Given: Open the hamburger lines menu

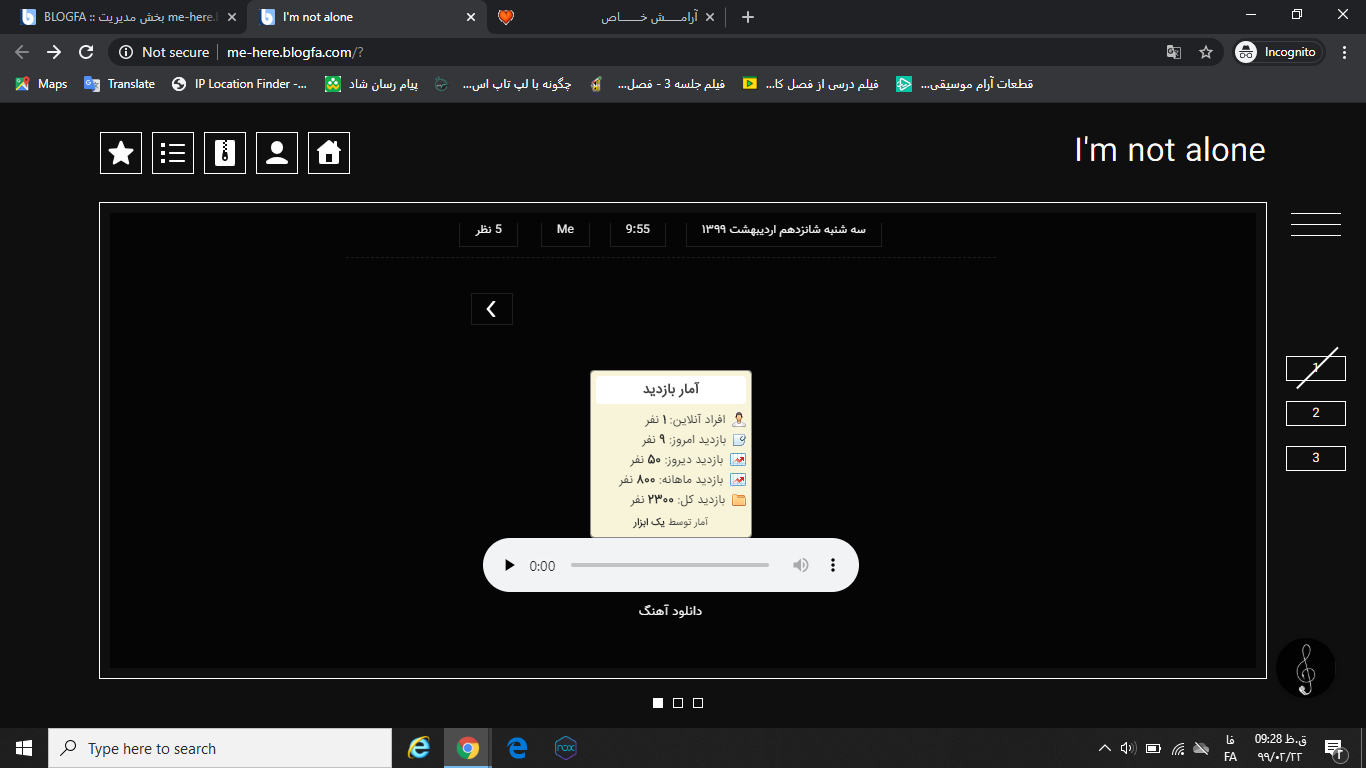Looking at the screenshot, I should [1315, 225].
